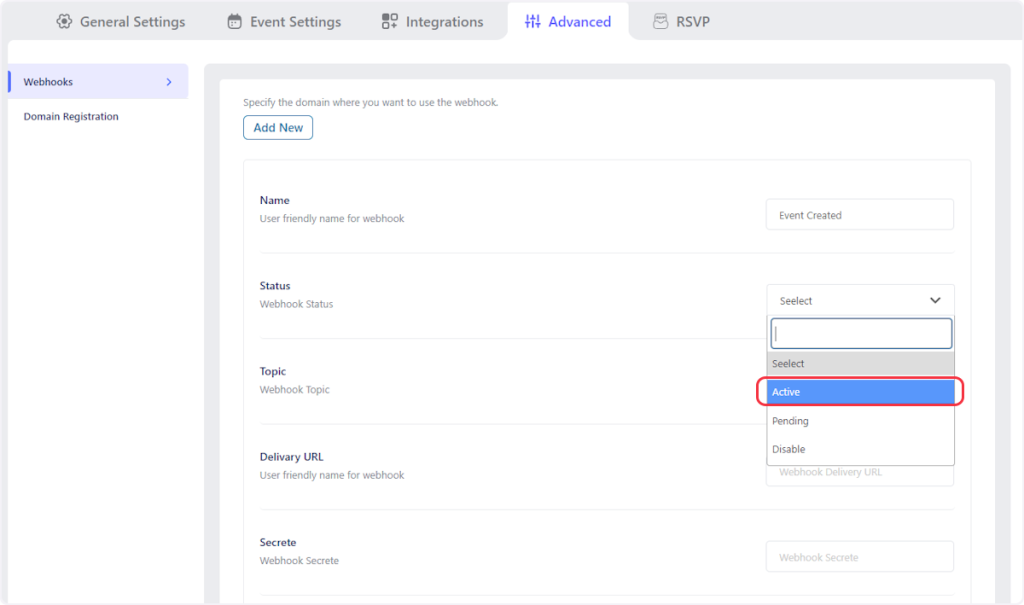This screenshot has width=1024, height=605.
Task: Select Webhooks in the left sidebar
Action: click(x=49, y=82)
